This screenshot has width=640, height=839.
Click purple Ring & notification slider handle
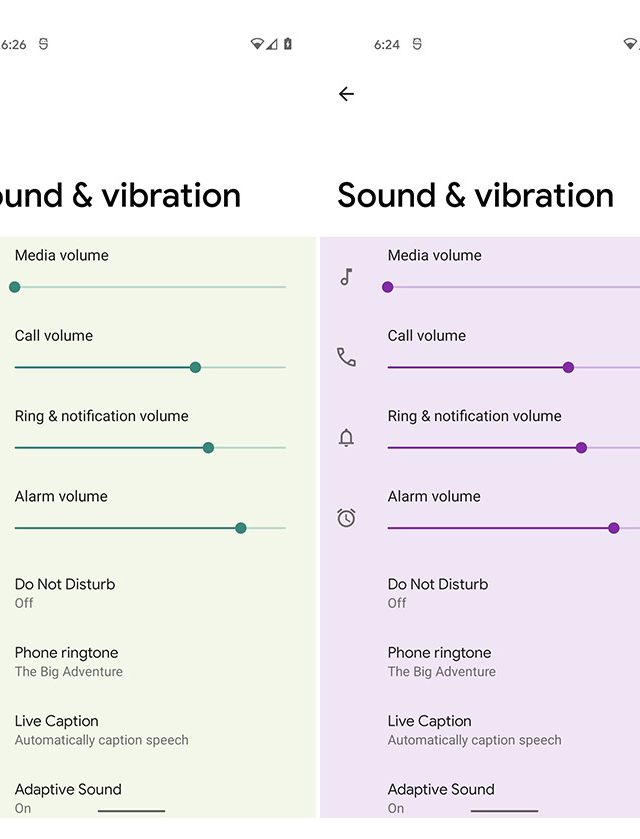[x=581, y=448]
